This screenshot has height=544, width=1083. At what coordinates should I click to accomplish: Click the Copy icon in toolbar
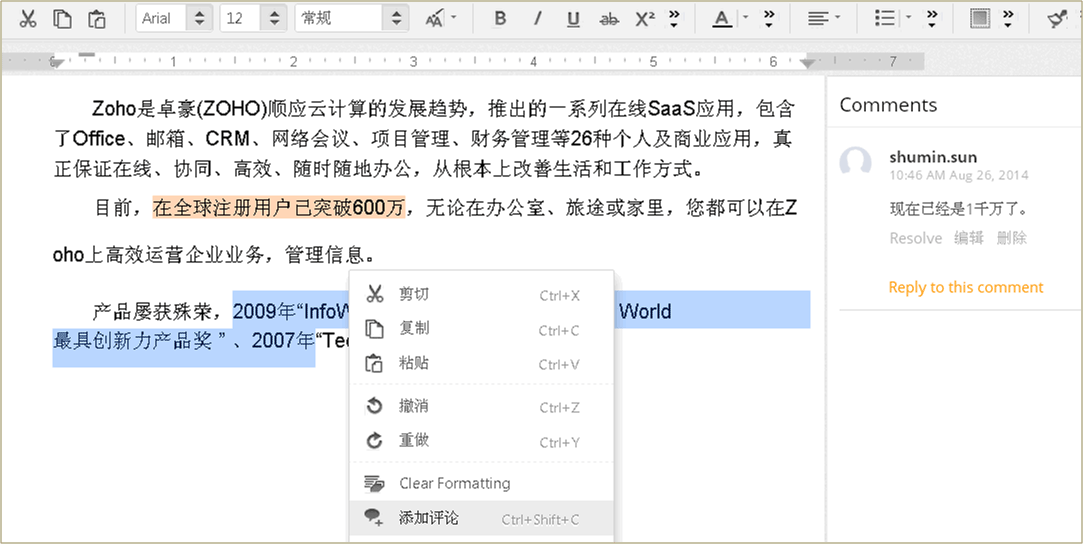coord(62,19)
